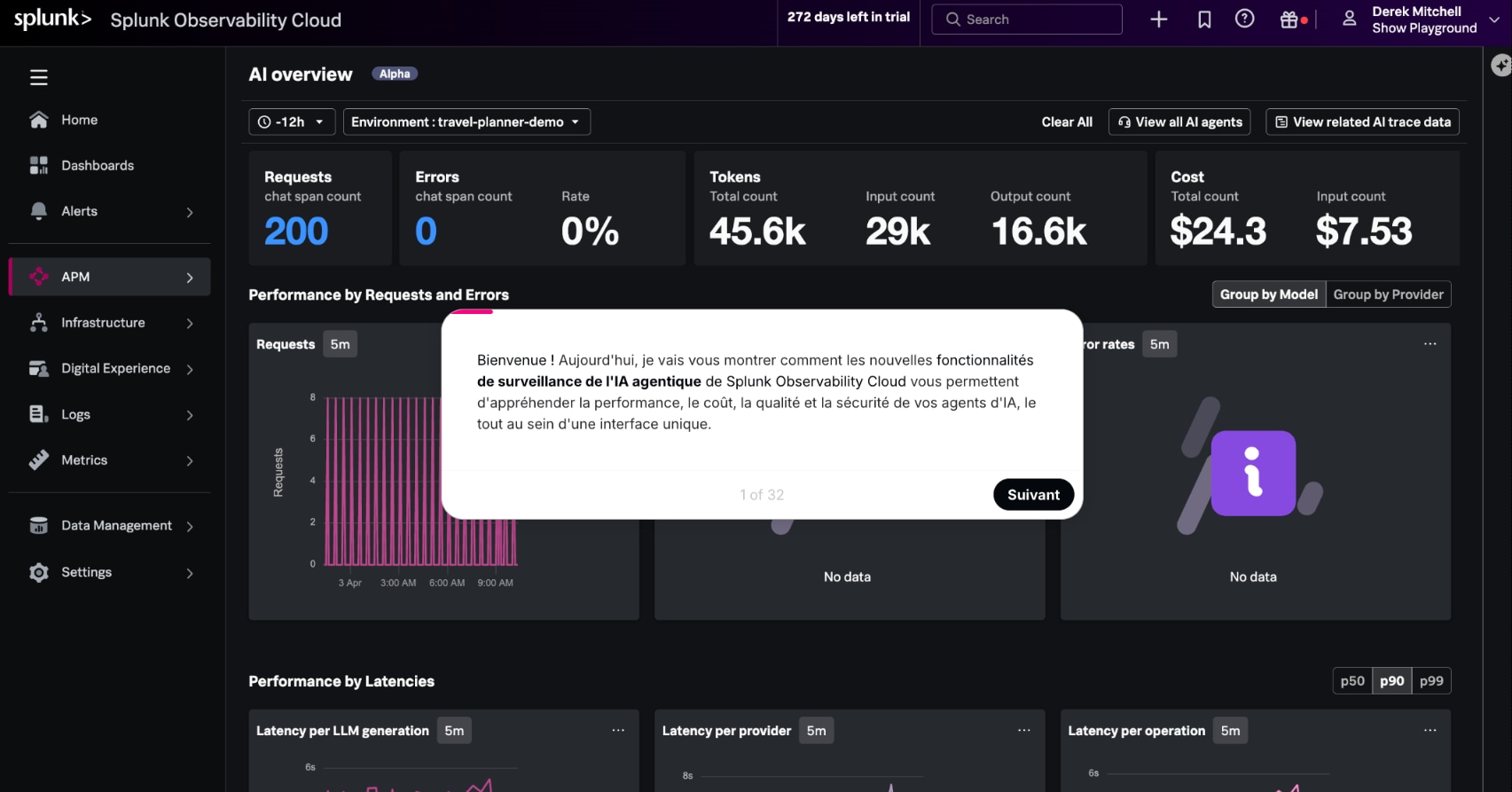Expand Digital Experience submenu chevron
This screenshot has width=1512, height=792.
click(190, 369)
